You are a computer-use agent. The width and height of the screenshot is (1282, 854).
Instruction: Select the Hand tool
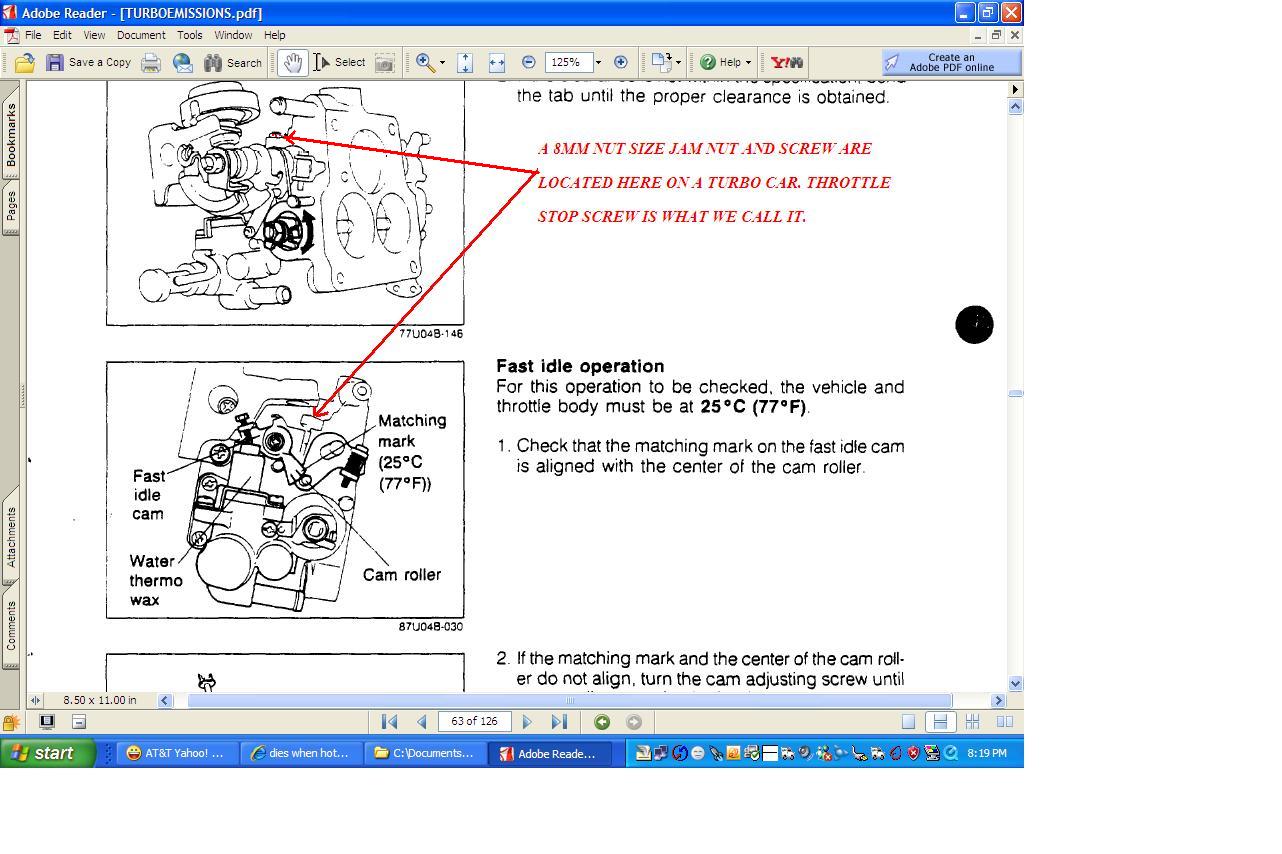click(x=292, y=62)
